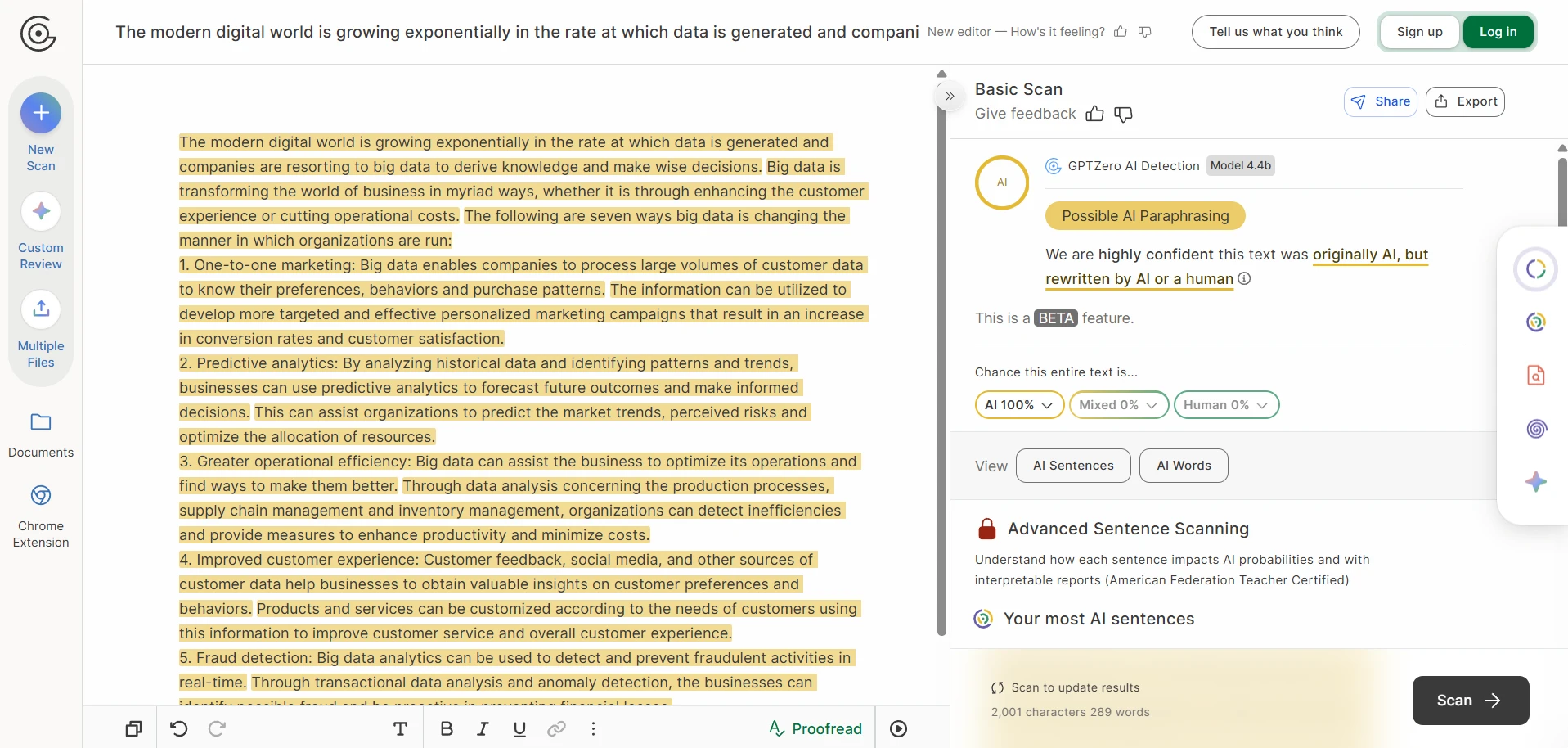Select the AI sparkle tool on the right
The height and width of the screenshot is (748, 1568).
coord(1537,482)
